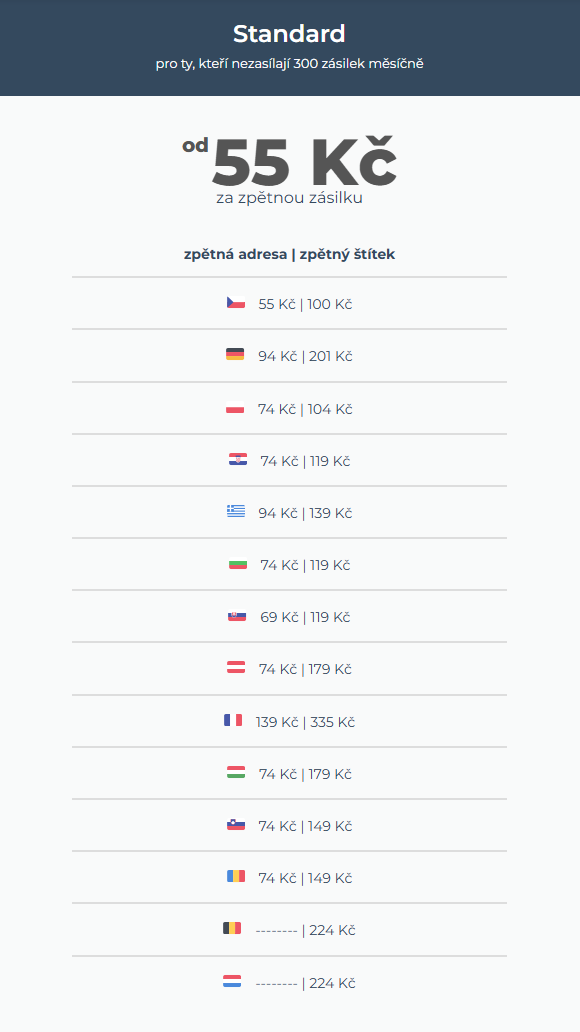The image size is (580, 1032).
Task: Click the 94 Kč | 201 Kč price text
Action: (305, 356)
